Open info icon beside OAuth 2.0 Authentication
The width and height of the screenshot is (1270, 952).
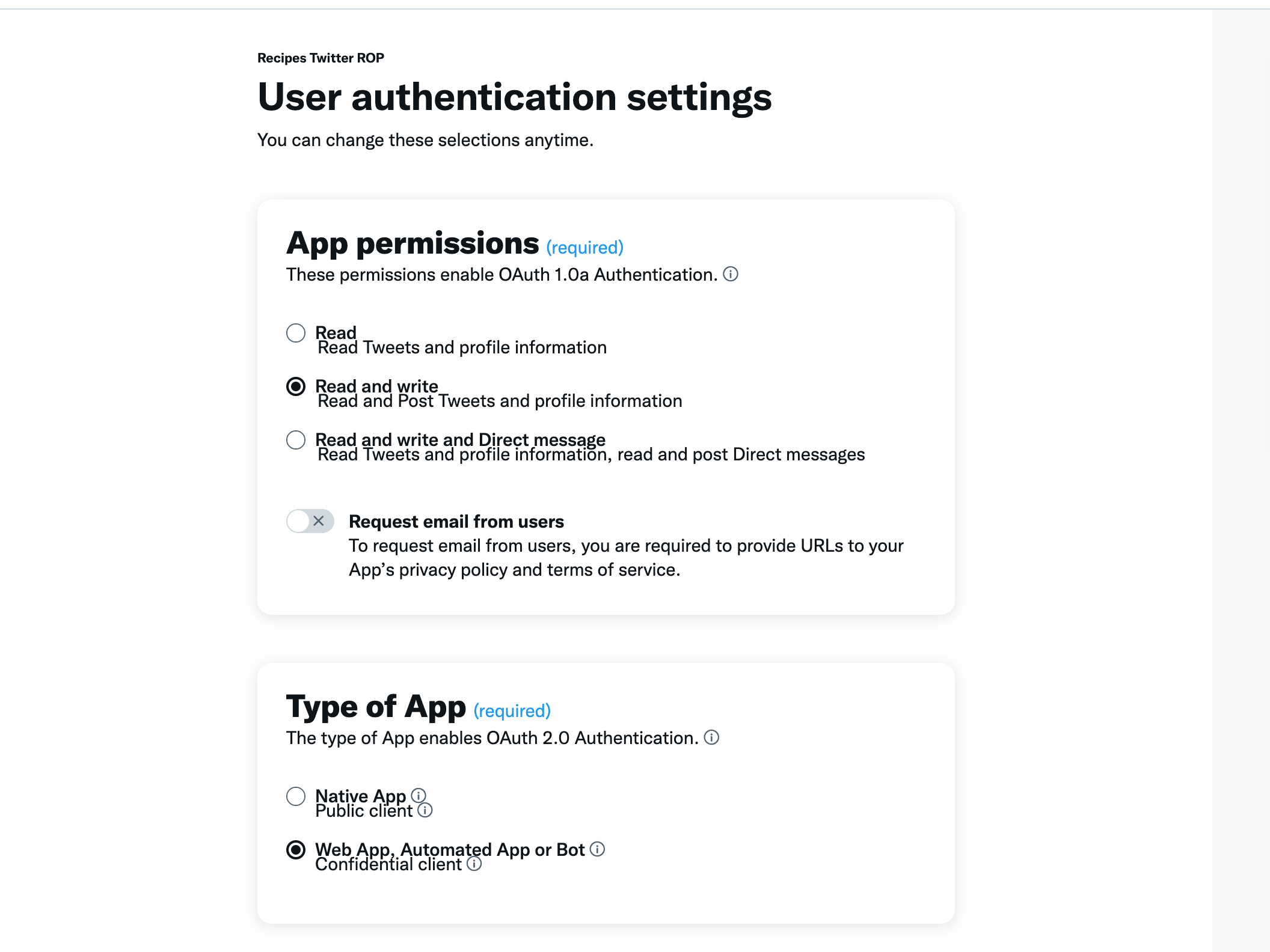[x=711, y=737]
